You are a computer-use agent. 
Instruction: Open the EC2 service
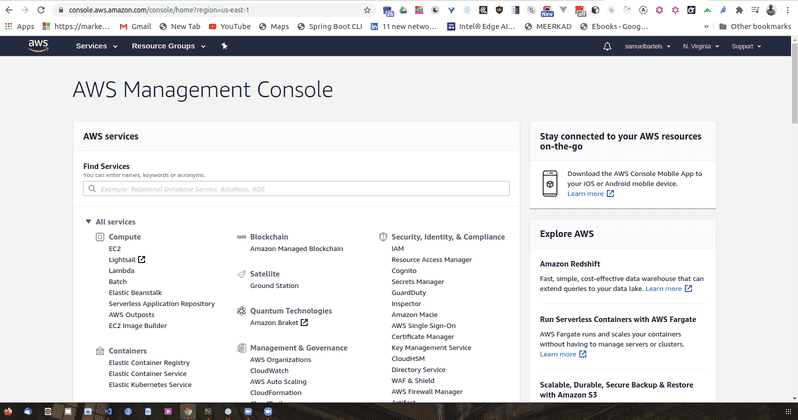click(x=115, y=248)
